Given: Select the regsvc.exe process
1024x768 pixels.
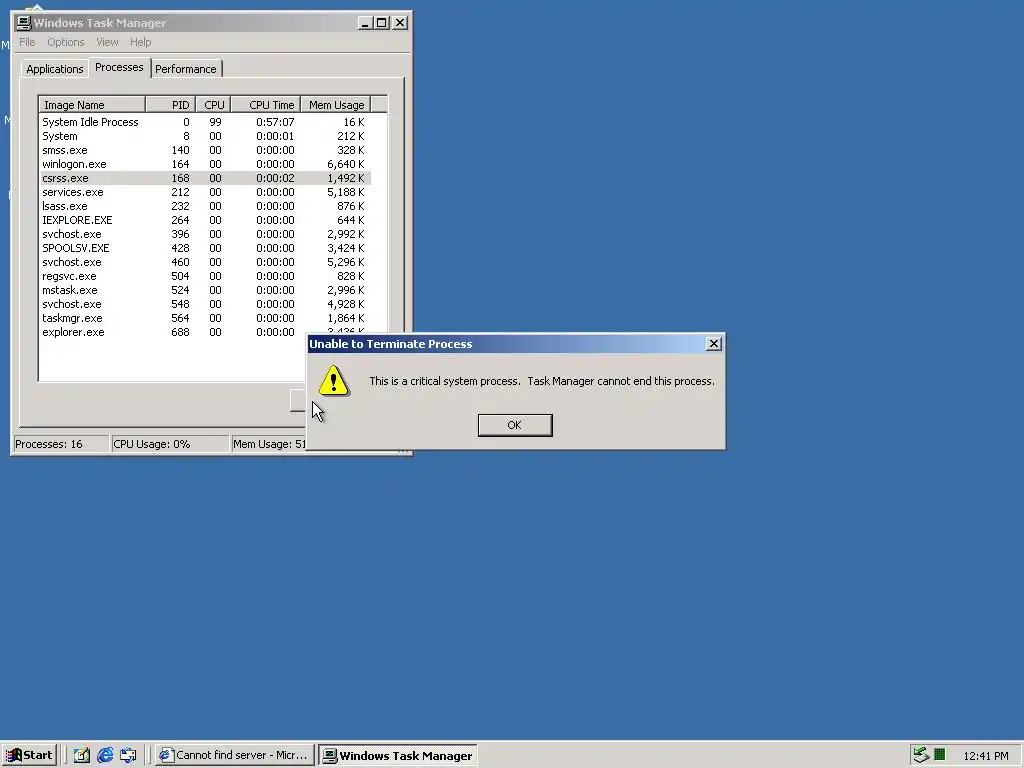Looking at the screenshot, I should 204,276.
